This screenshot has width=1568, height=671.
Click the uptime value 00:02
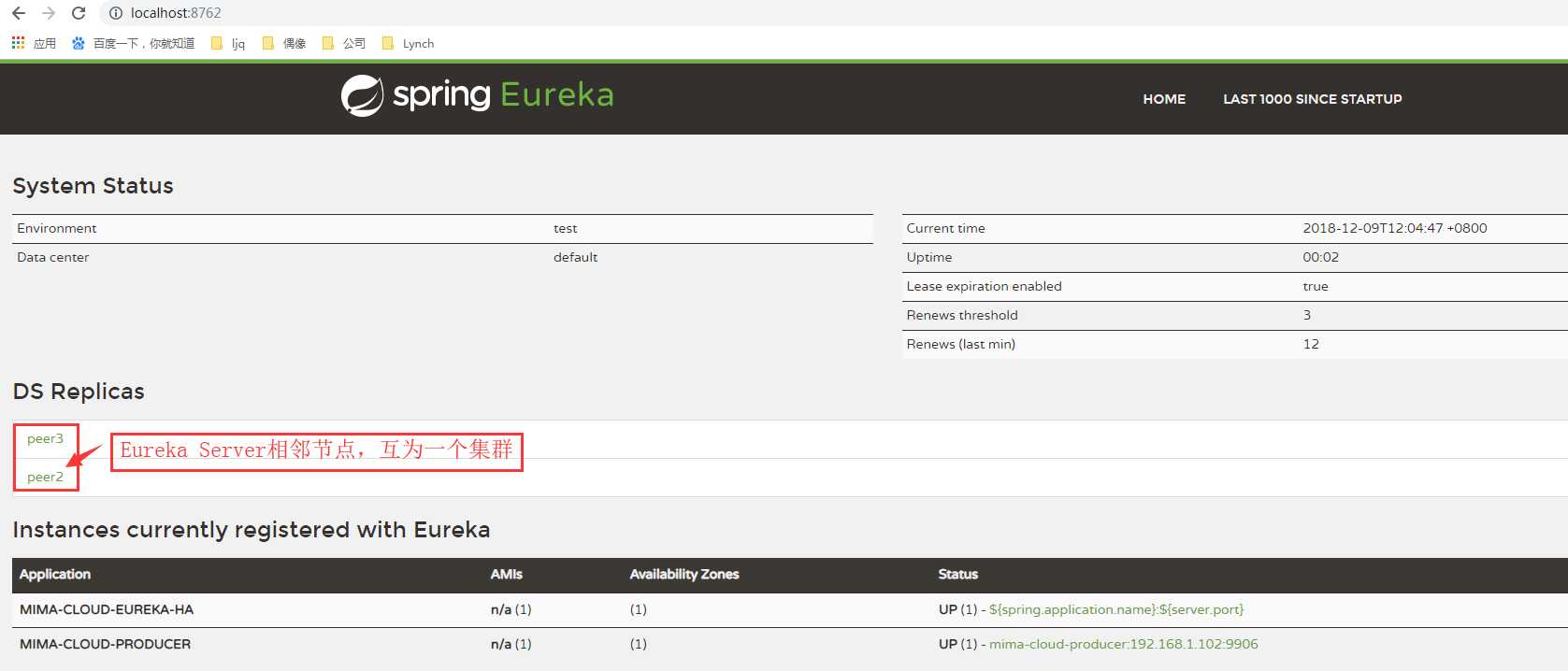click(1321, 257)
